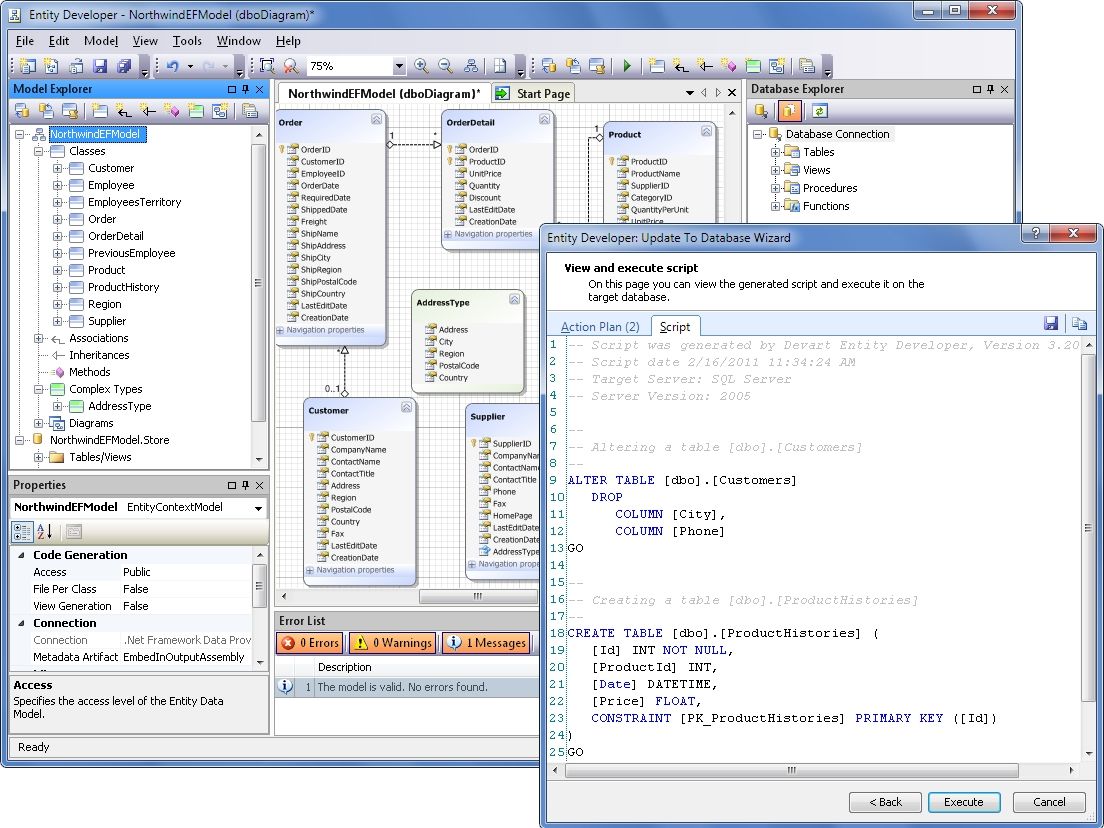This screenshot has height=828, width=1104.
Task: Open the Tools menu
Action: (x=187, y=41)
